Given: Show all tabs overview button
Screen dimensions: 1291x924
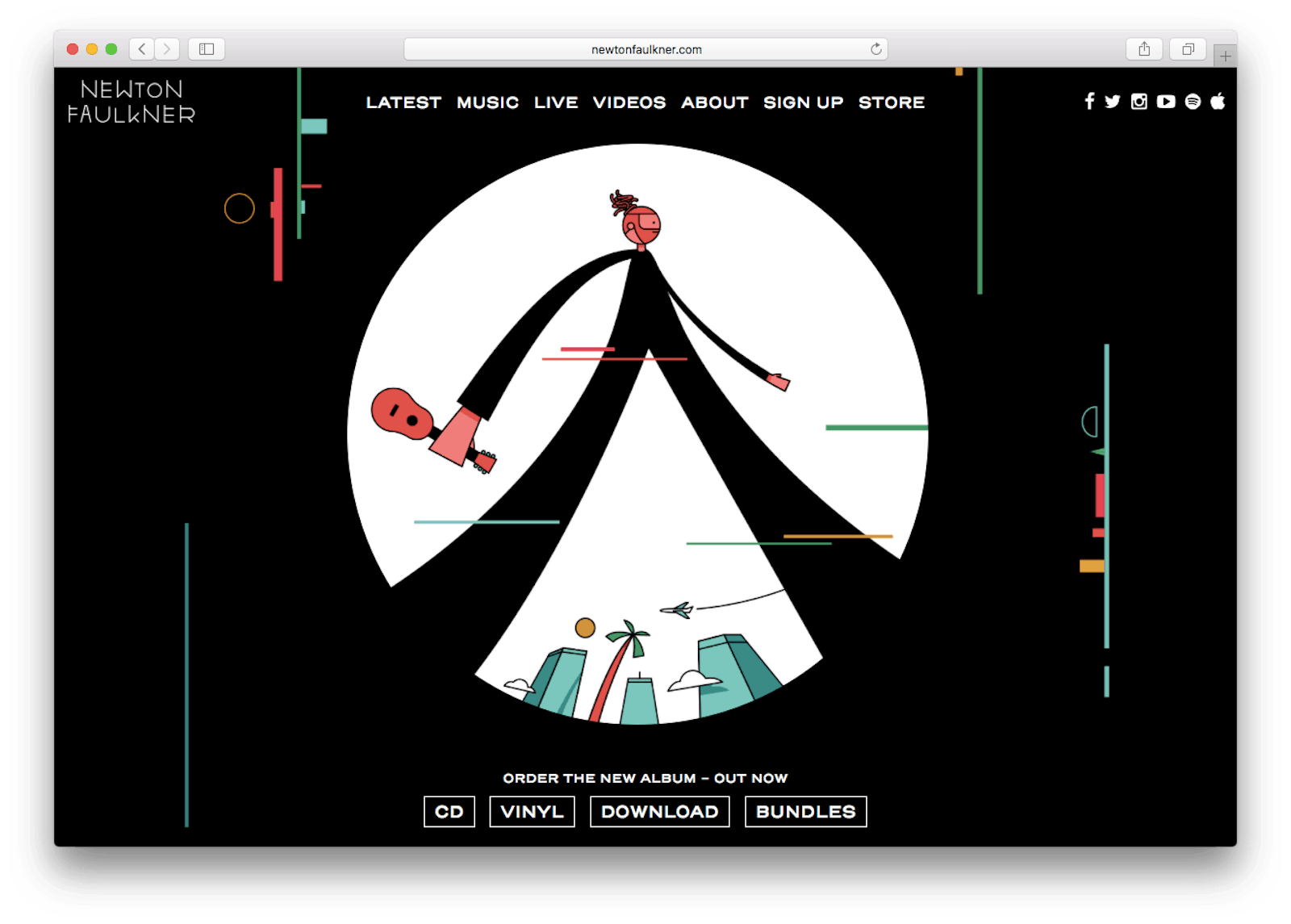Looking at the screenshot, I should pos(1188,49).
